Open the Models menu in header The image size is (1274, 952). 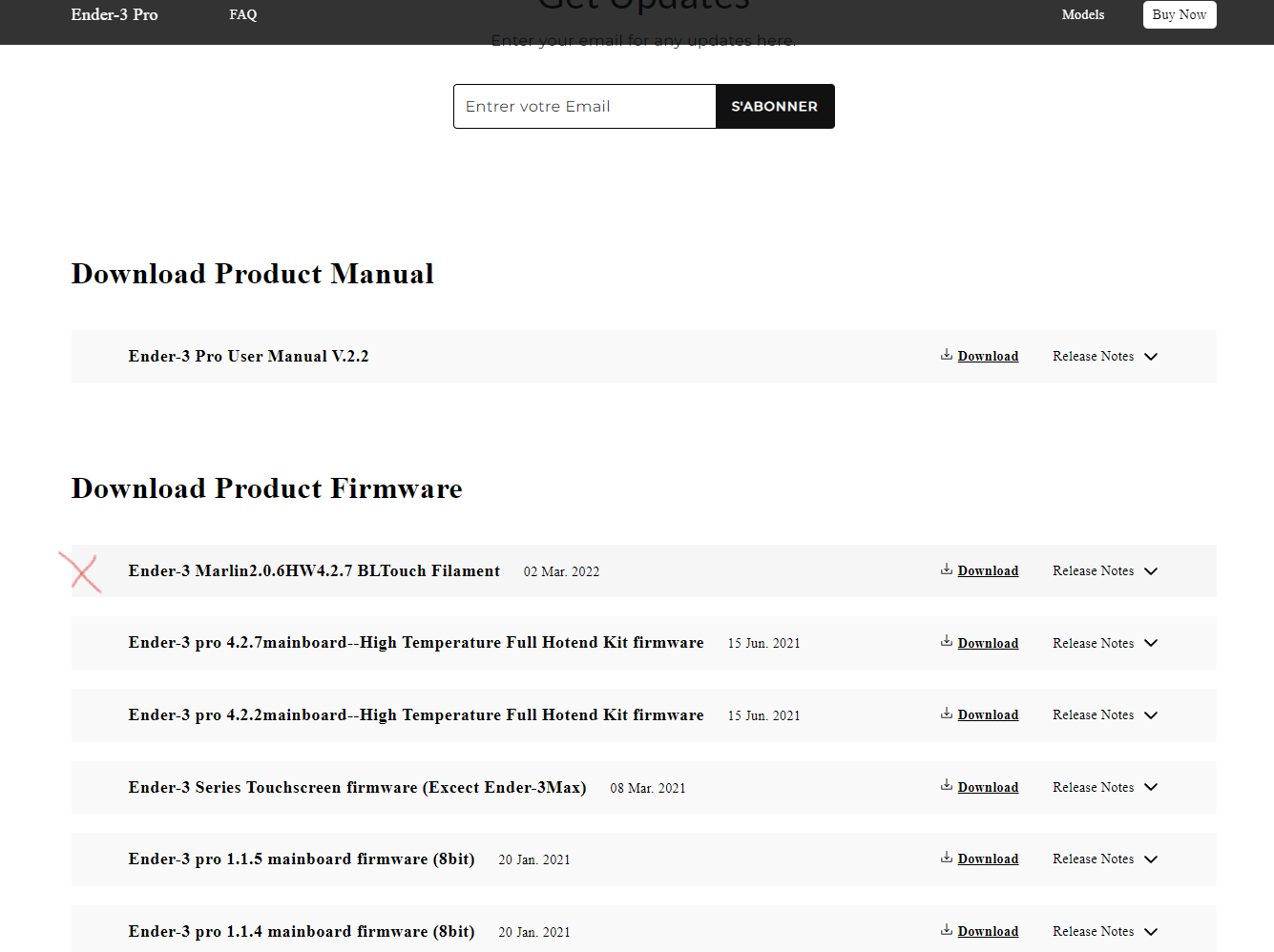(x=1083, y=15)
